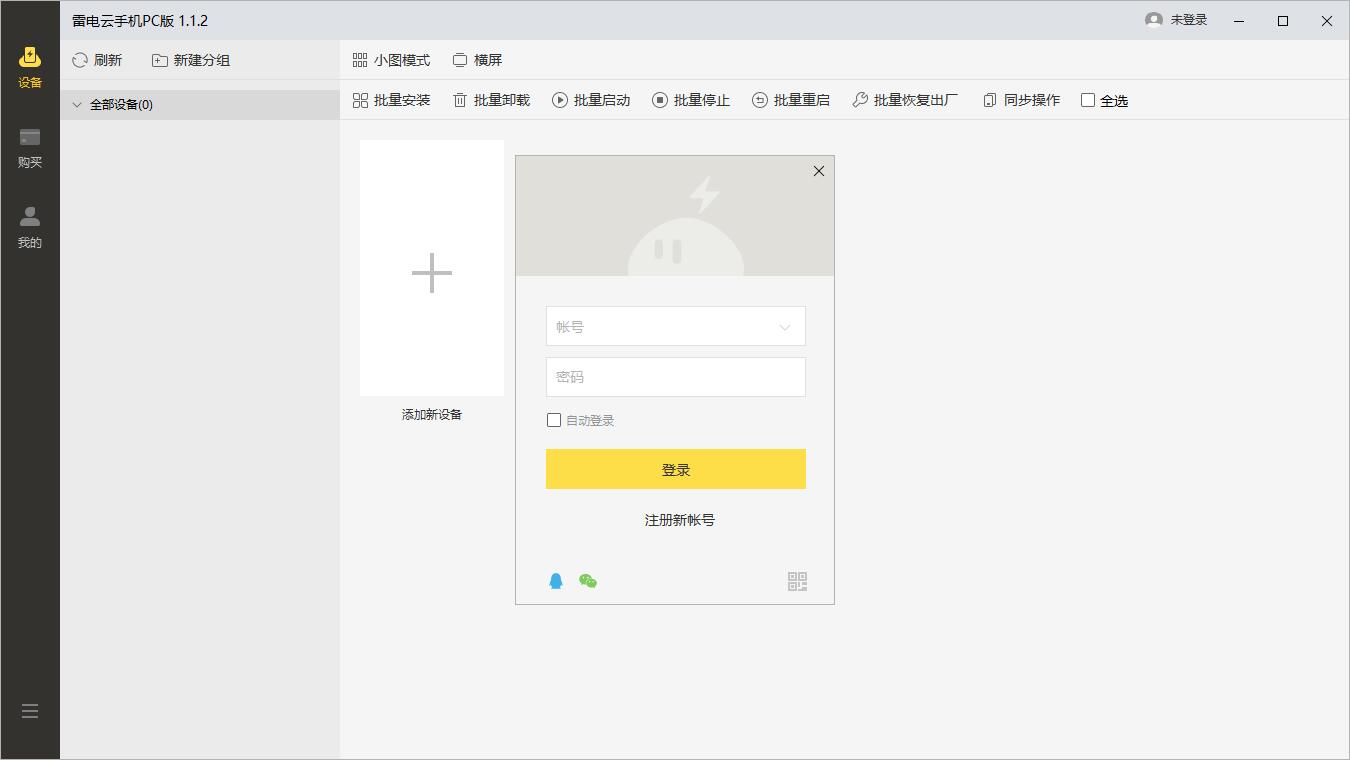Click the 添加新设备 thumbnail

coord(431,270)
